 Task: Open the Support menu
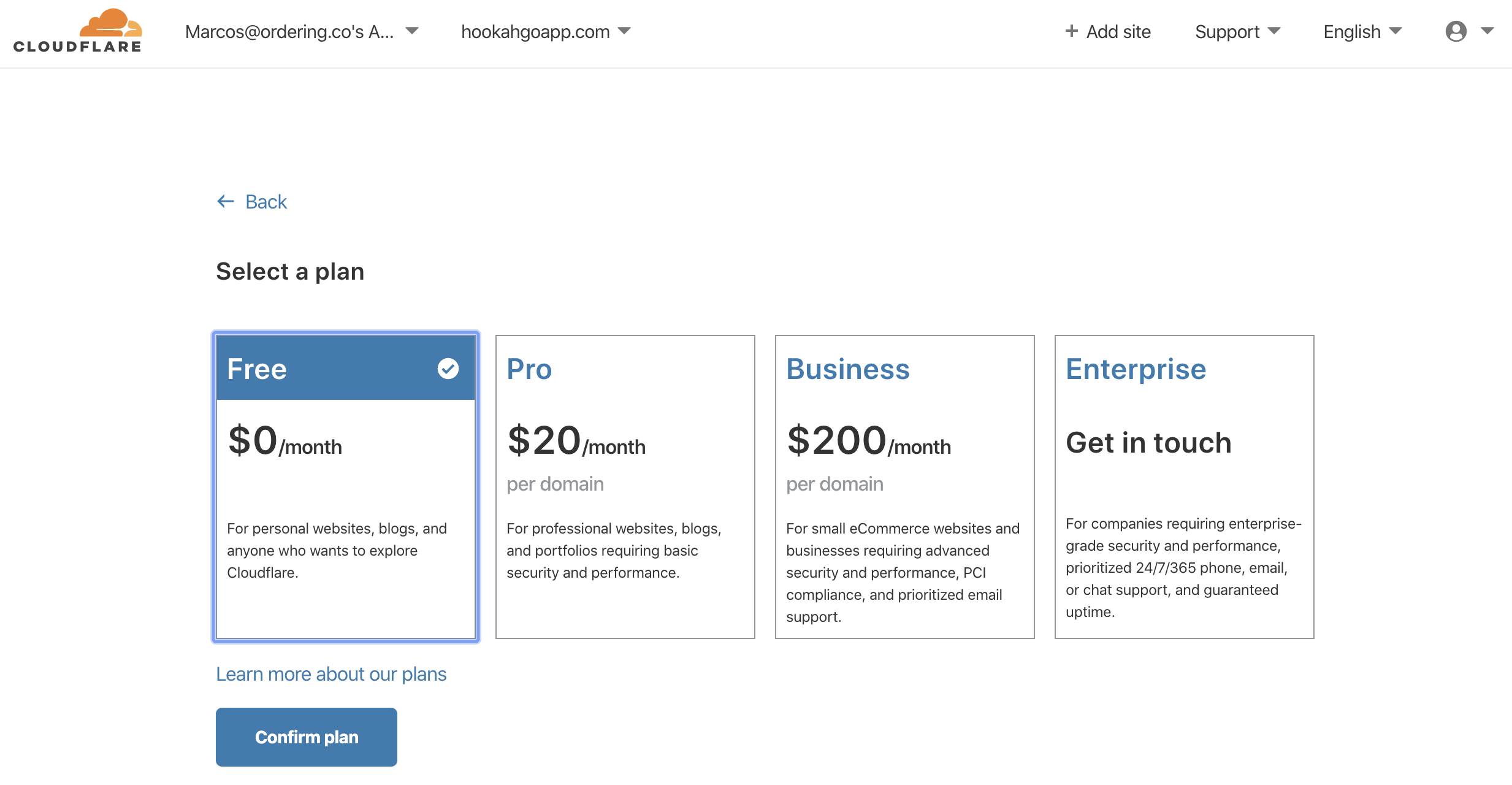1237,31
